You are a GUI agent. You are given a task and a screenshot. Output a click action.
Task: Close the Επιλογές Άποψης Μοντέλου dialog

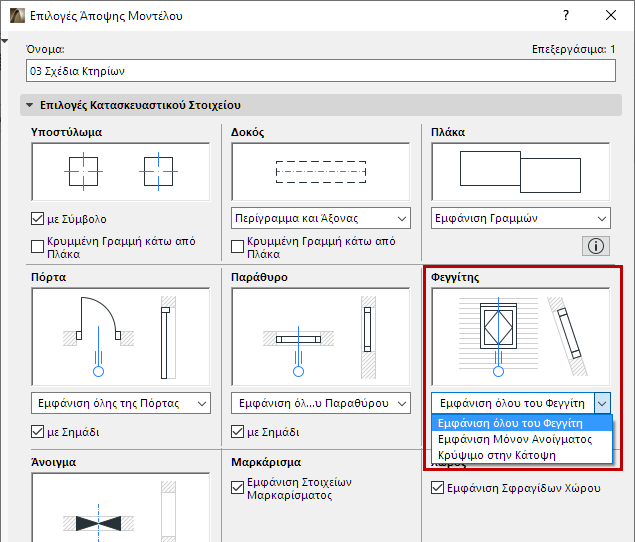tap(611, 15)
